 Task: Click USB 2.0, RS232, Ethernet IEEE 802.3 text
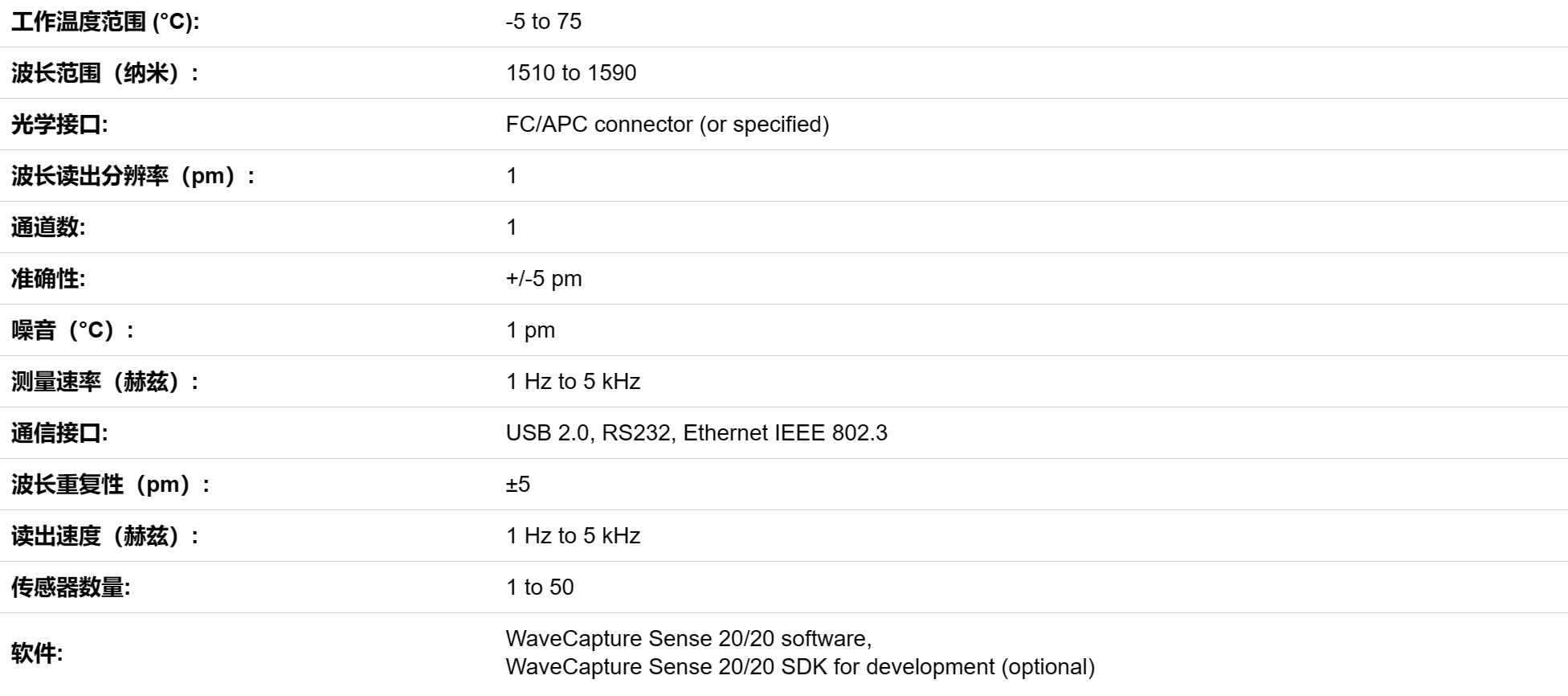coord(696,433)
